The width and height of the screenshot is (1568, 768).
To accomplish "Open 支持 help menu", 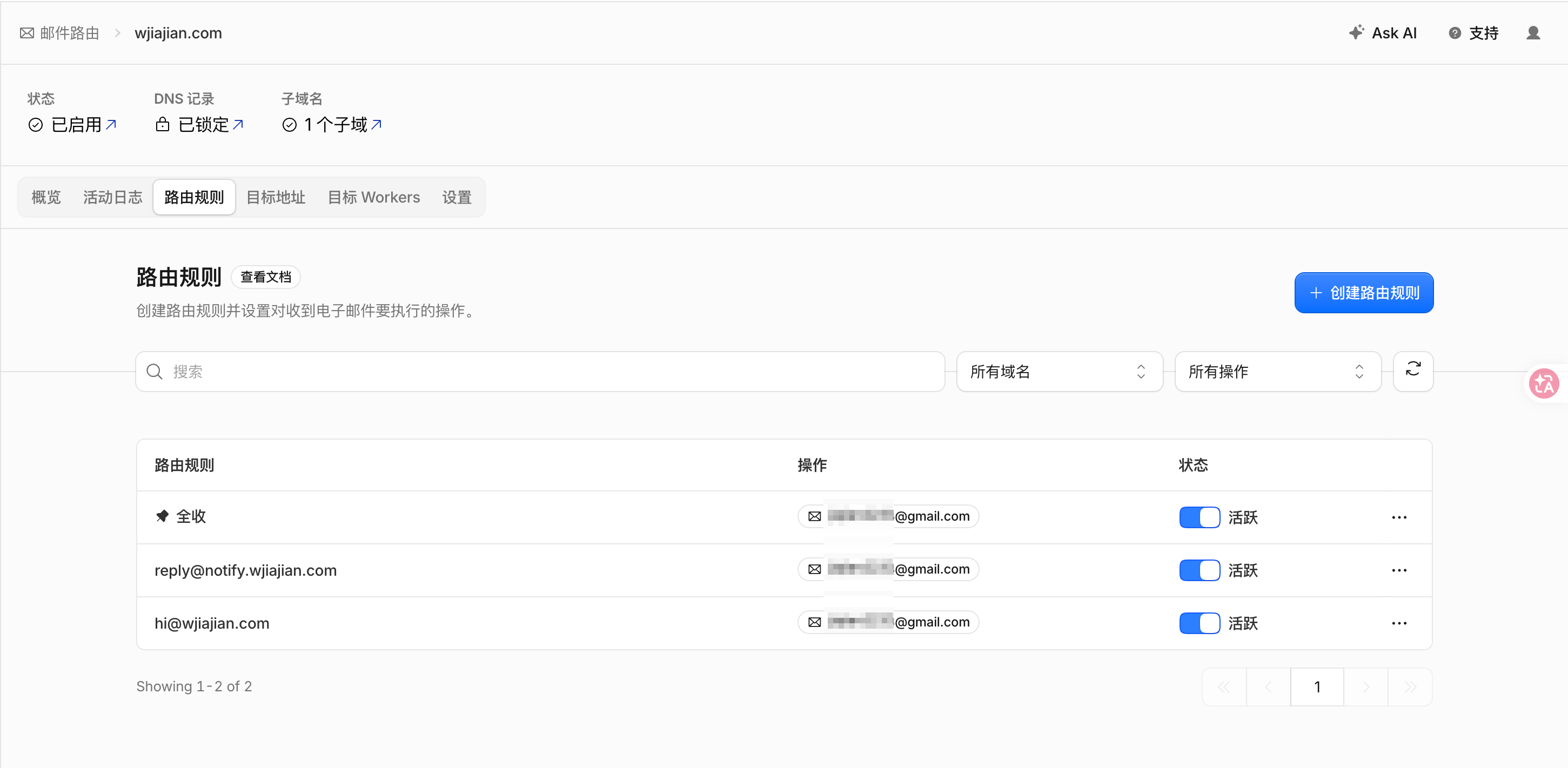I will point(1473,33).
